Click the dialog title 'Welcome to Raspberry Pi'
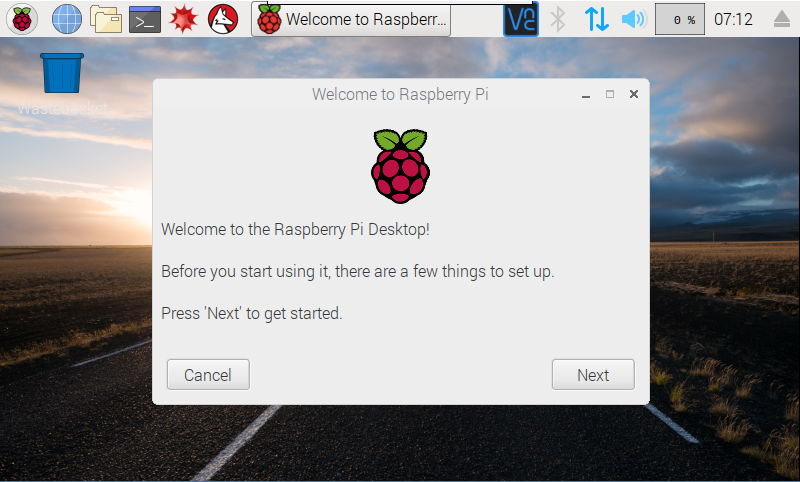The width and height of the screenshot is (800, 482). tap(400, 94)
